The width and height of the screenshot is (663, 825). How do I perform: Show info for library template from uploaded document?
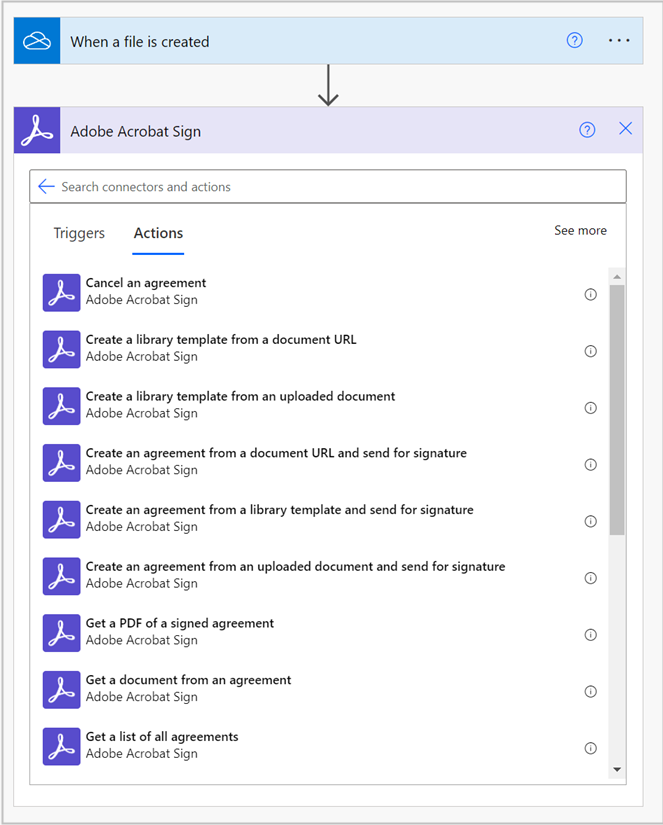coord(591,408)
